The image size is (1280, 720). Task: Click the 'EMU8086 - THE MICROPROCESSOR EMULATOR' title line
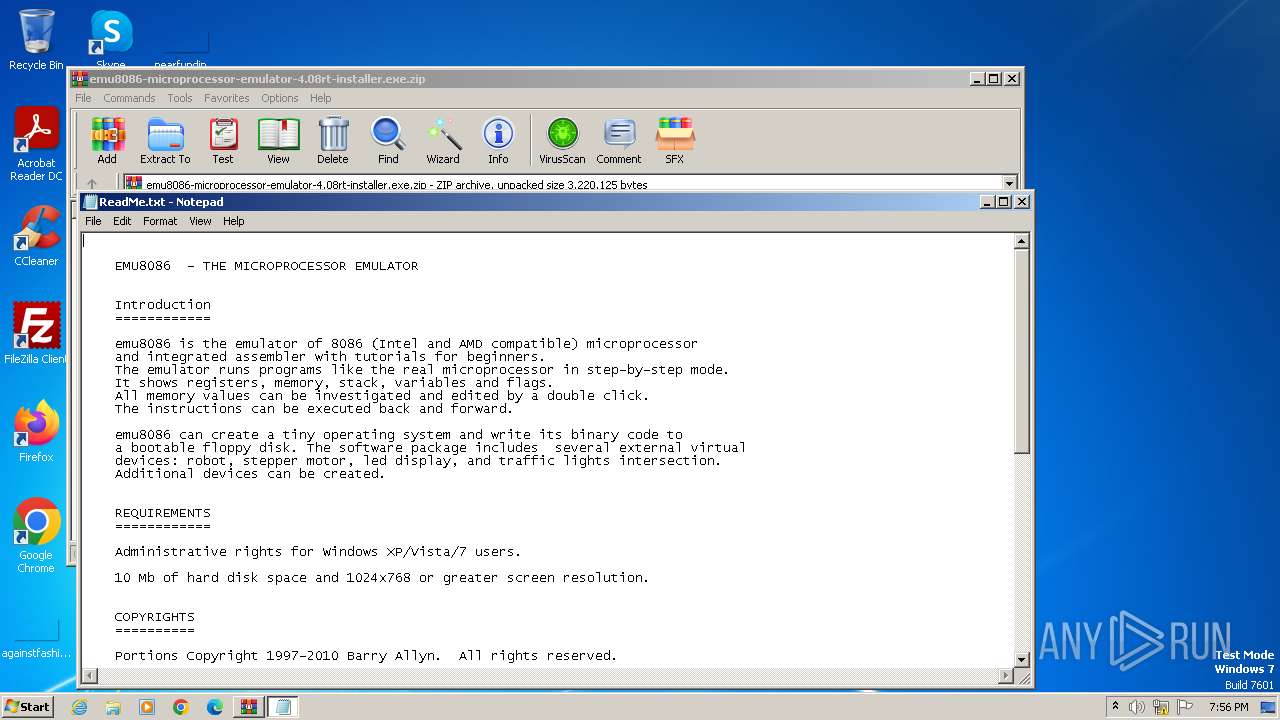[267, 266]
